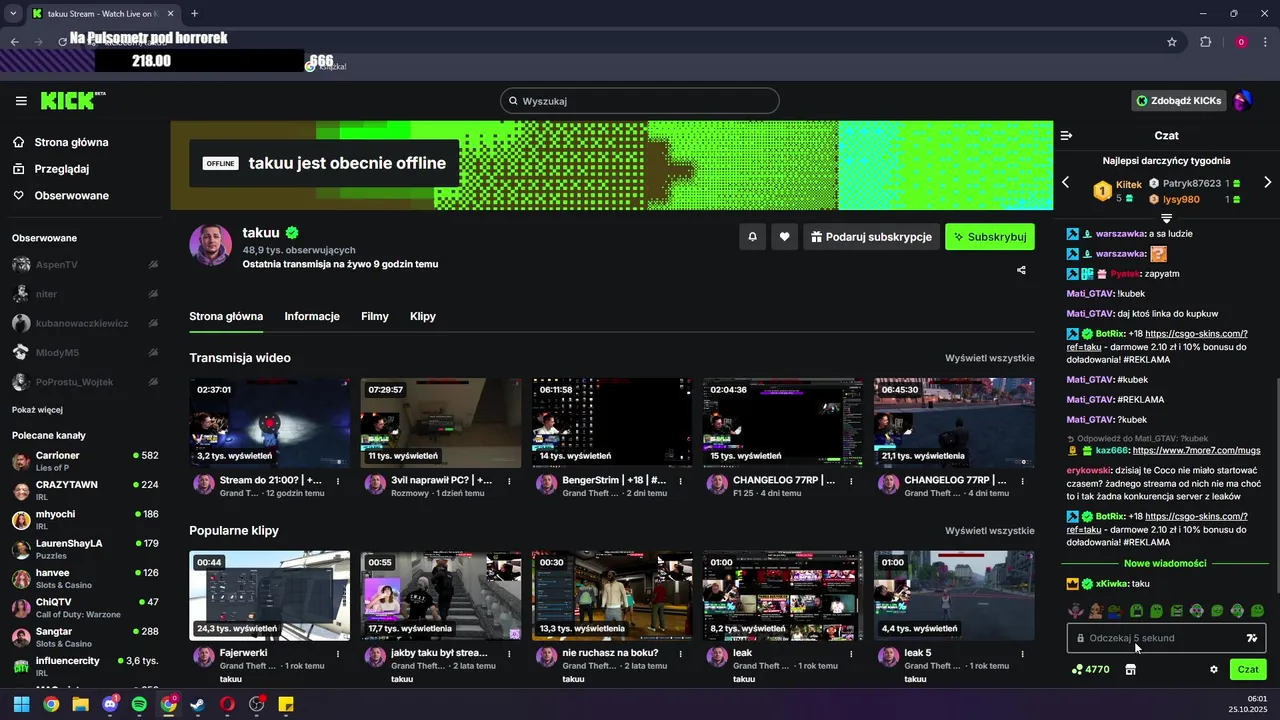Open Carrioner recommended channel
The image size is (1280, 720).
pyautogui.click(x=85, y=461)
